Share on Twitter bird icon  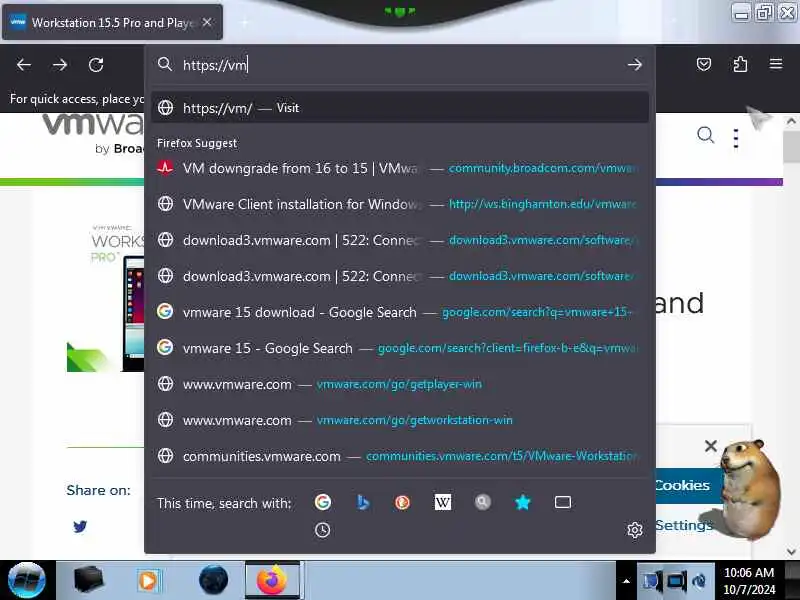80,526
